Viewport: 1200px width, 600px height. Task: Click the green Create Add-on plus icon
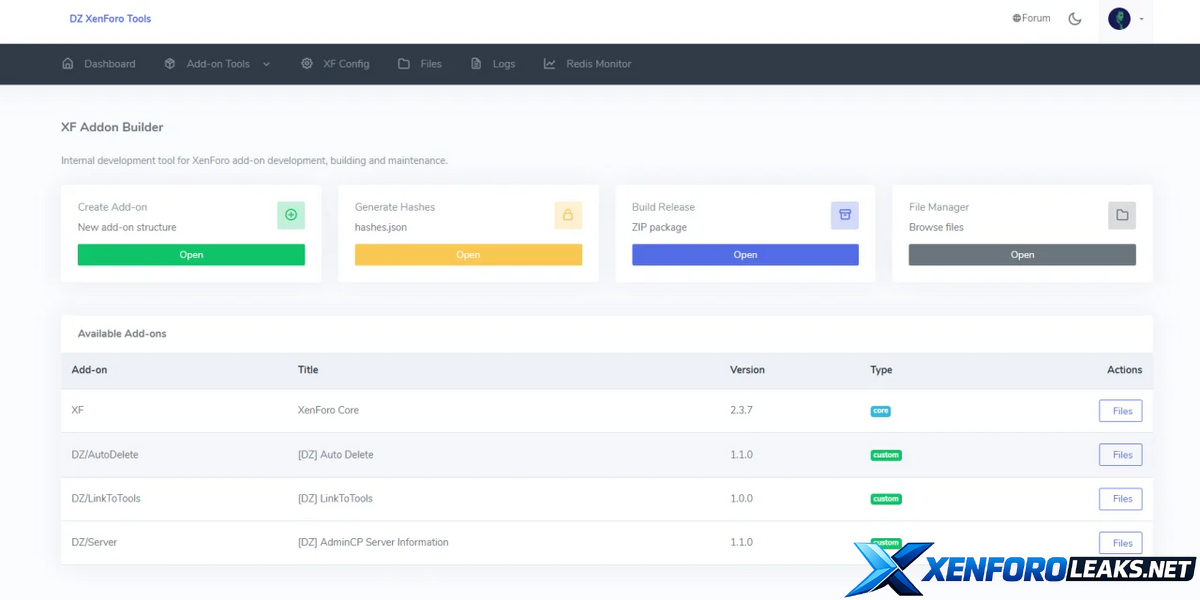[291, 215]
